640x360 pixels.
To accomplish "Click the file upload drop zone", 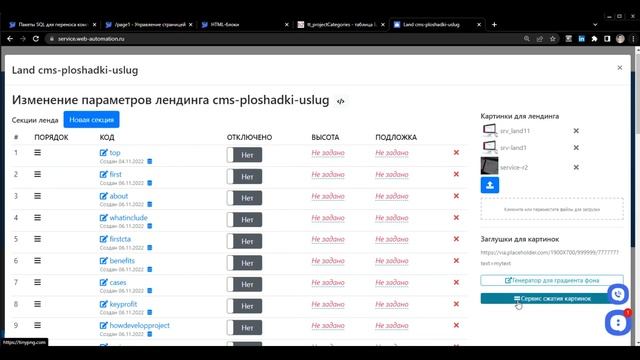I will [x=552, y=209].
